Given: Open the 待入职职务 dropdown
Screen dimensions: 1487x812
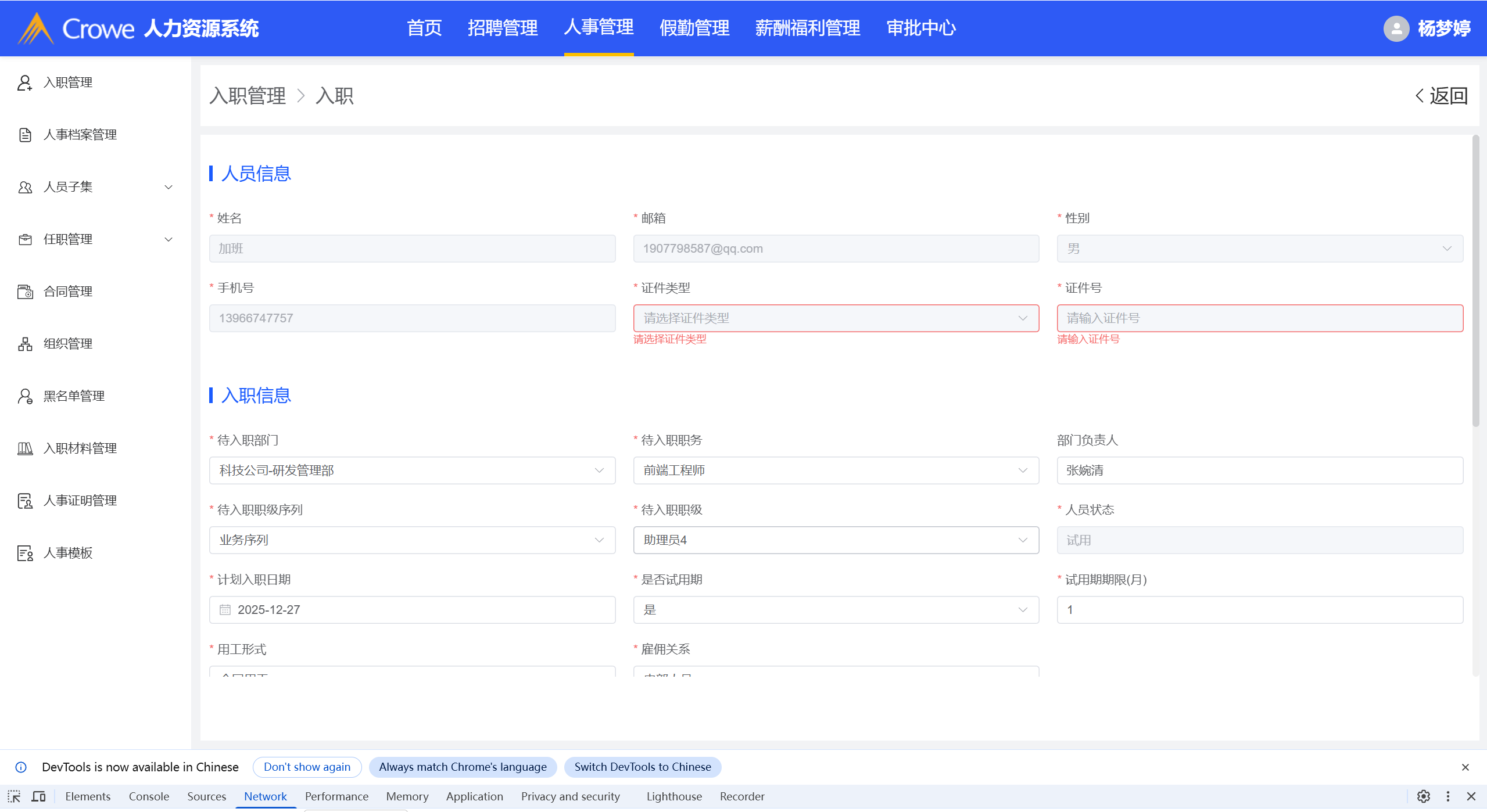Looking at the screenshot, I should 836,470.
